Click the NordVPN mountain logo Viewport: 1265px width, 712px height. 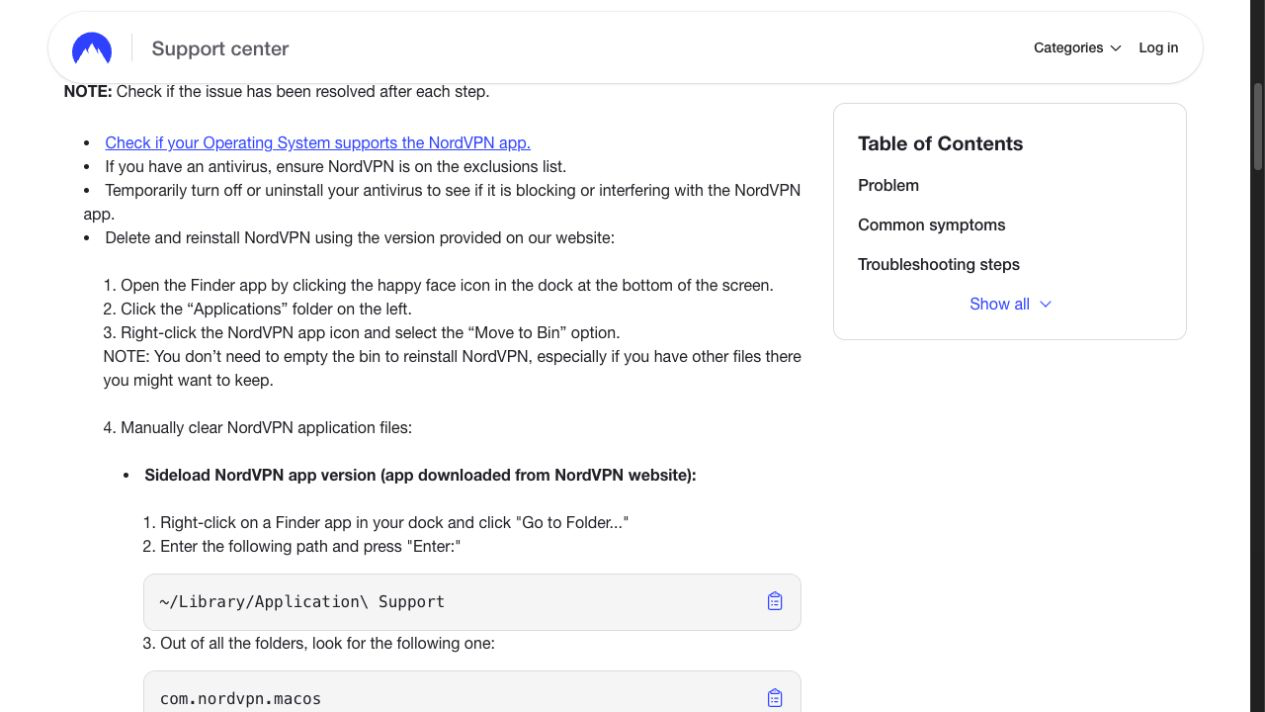tap(92, 48)
